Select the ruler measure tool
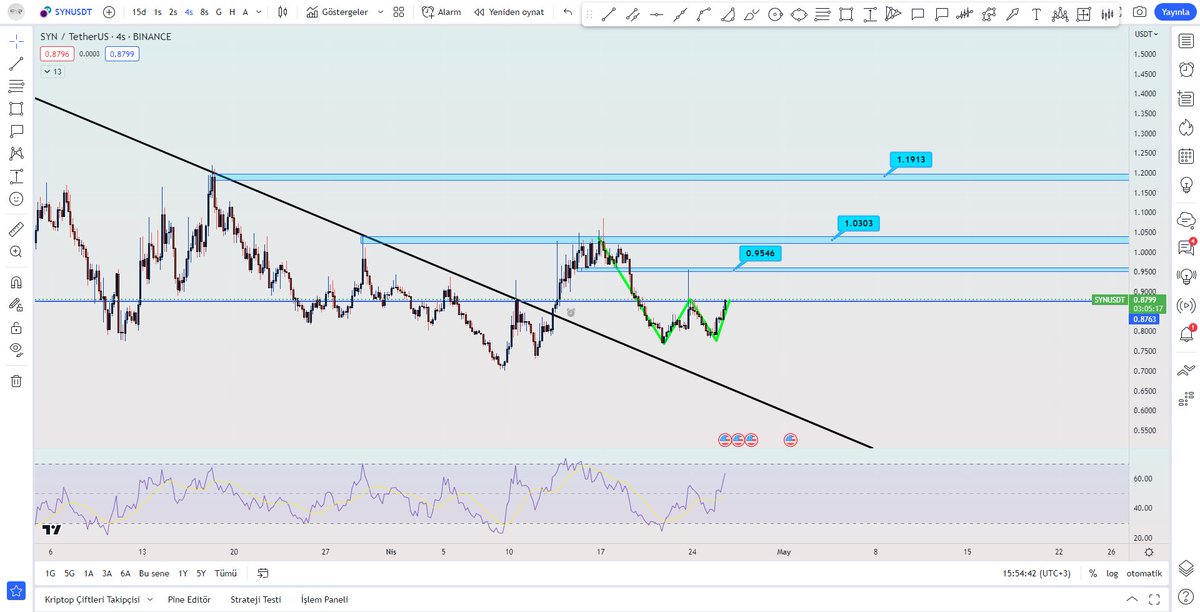1200x612 pixels. tap(16, 229)
